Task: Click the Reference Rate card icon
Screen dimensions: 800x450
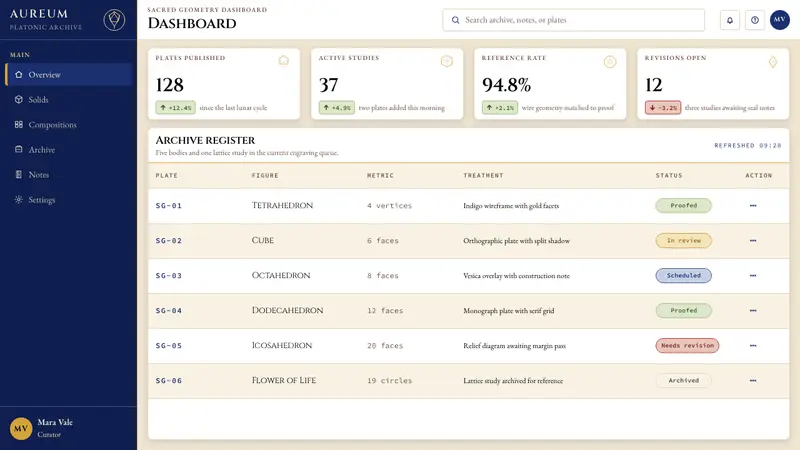Action: coord(610,62)
